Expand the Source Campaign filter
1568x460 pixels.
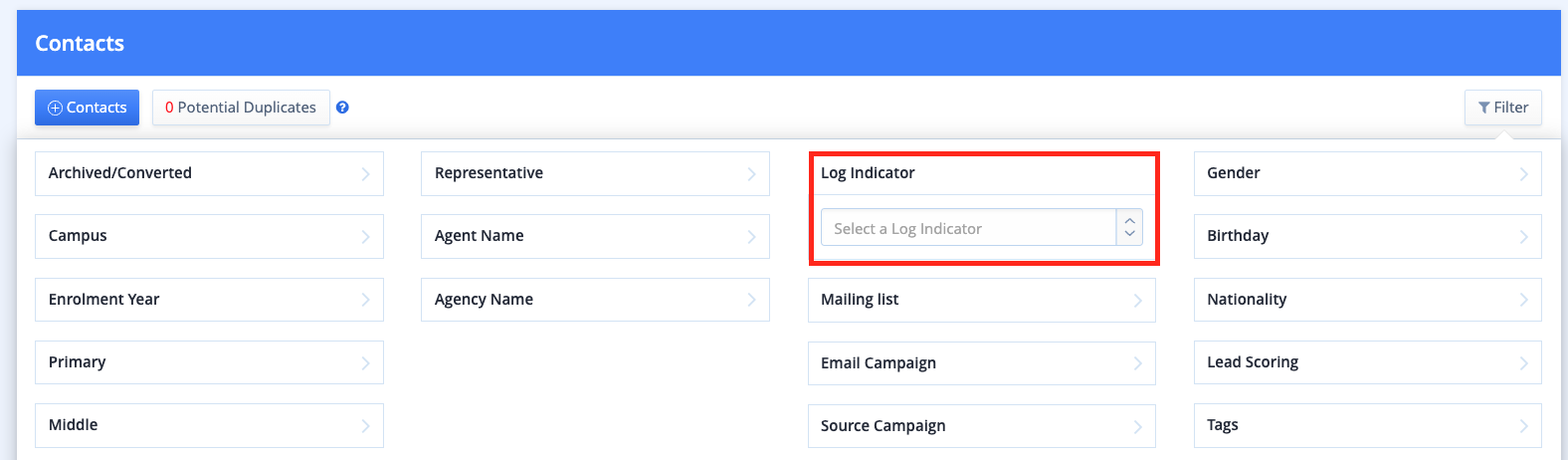click(x=981, y=426)
